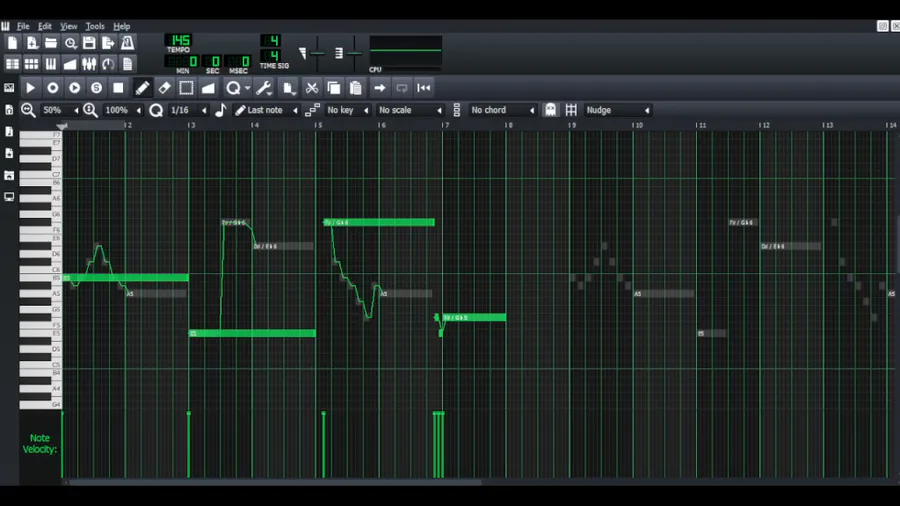Show the controller rack icon
Viewport: 900px width, 506px height.
pos(108,64)
